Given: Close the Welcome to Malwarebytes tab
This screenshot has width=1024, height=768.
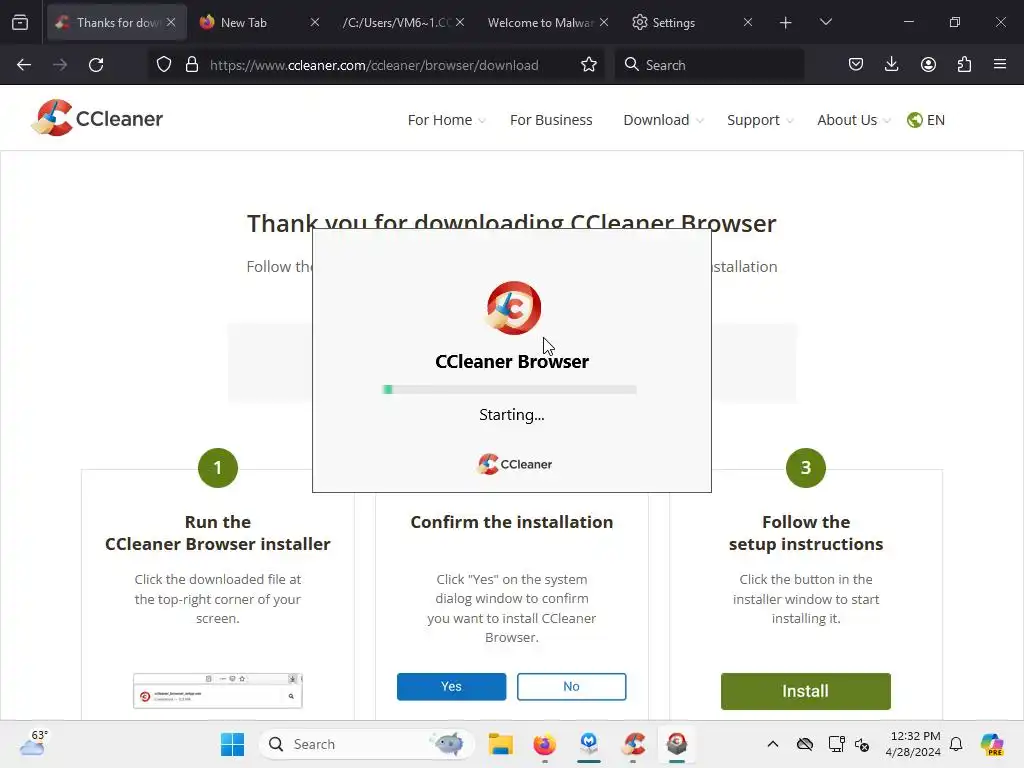Looking at the screenshot, I should [x=604, y=22].
